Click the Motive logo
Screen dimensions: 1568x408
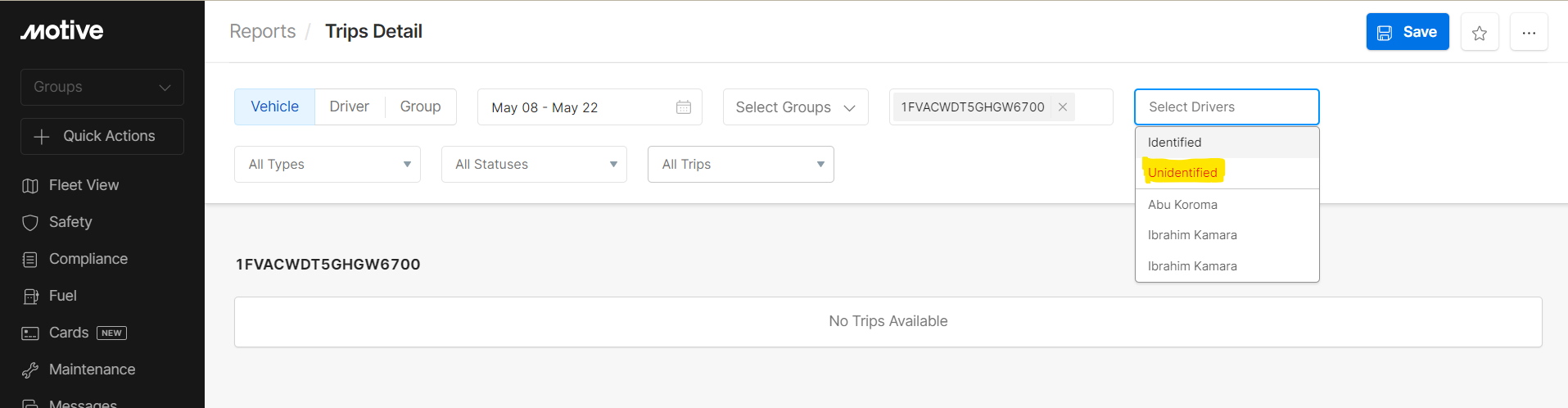tap(62, 31)
